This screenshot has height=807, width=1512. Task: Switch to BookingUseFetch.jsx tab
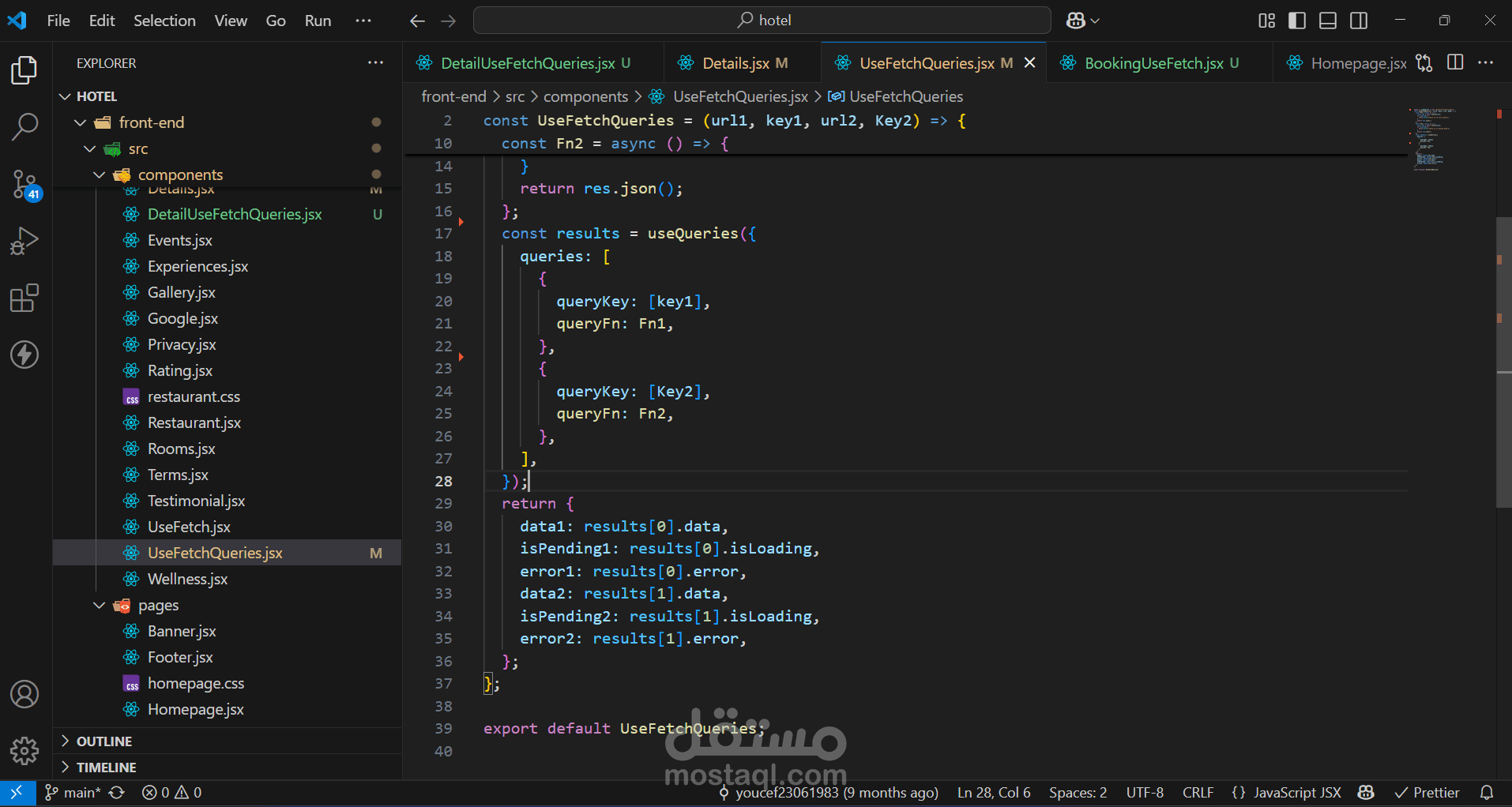1160,63
